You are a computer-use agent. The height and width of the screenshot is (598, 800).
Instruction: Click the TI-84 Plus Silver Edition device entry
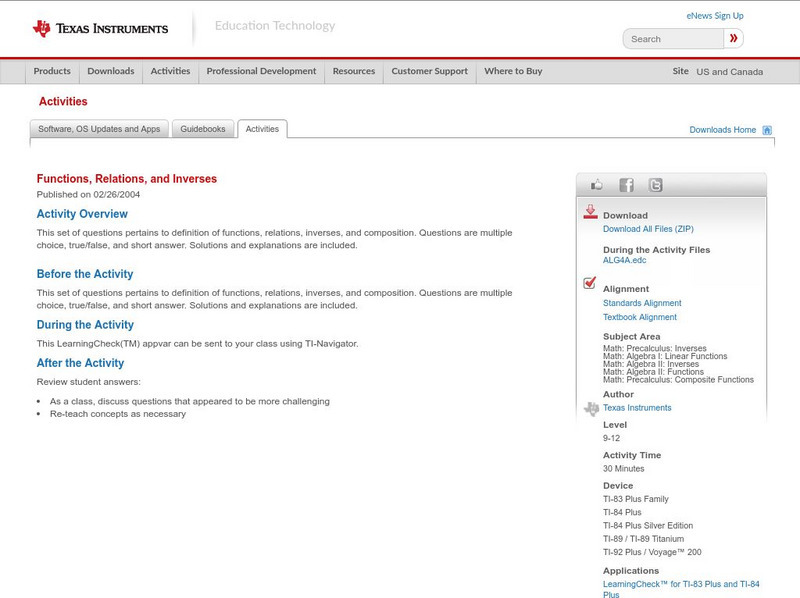[648, 526]
